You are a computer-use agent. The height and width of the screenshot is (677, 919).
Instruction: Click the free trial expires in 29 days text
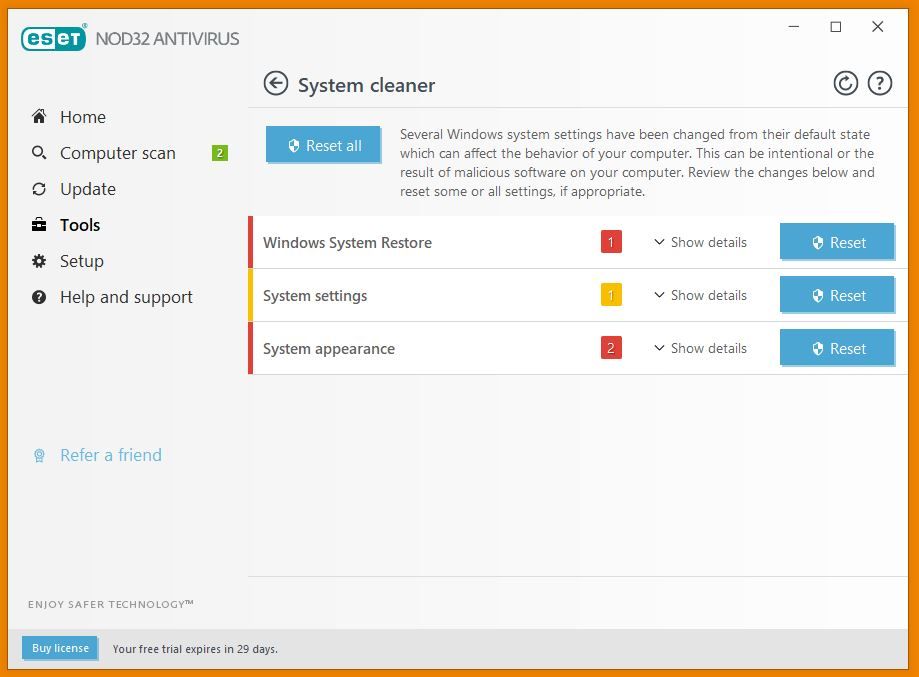pyautogui.click(x=195, y=649)
